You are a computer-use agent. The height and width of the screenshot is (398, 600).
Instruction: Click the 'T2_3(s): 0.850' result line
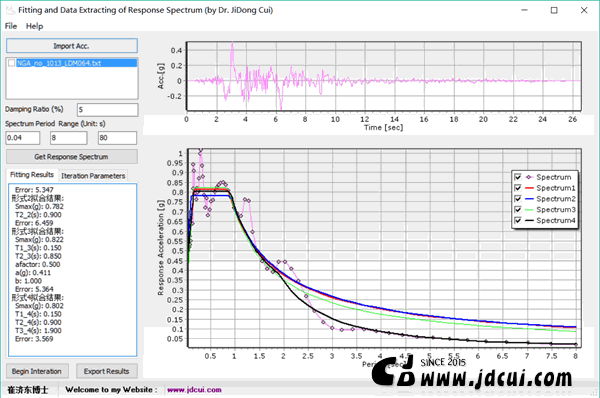tap(38, 256)
